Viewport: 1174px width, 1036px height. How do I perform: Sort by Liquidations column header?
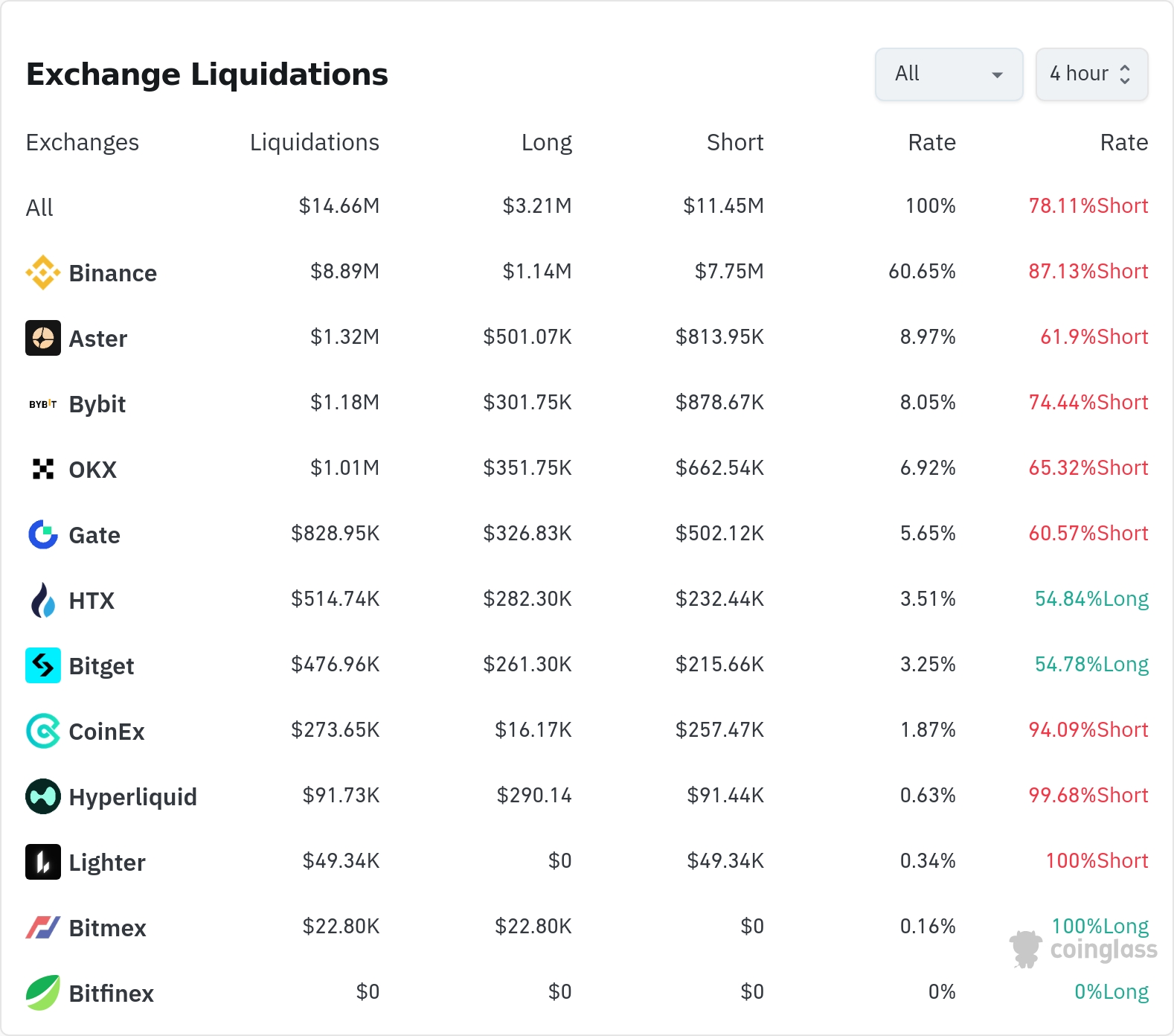point(314,142)
